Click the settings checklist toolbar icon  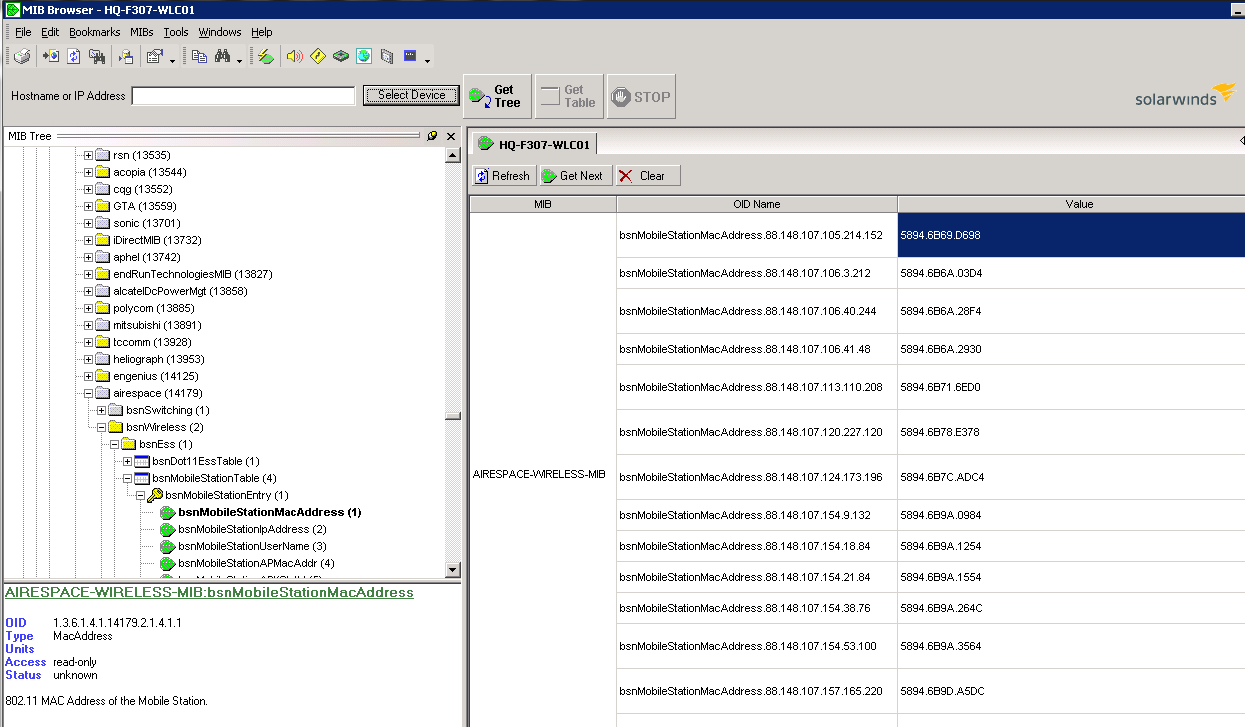point(155,57)
